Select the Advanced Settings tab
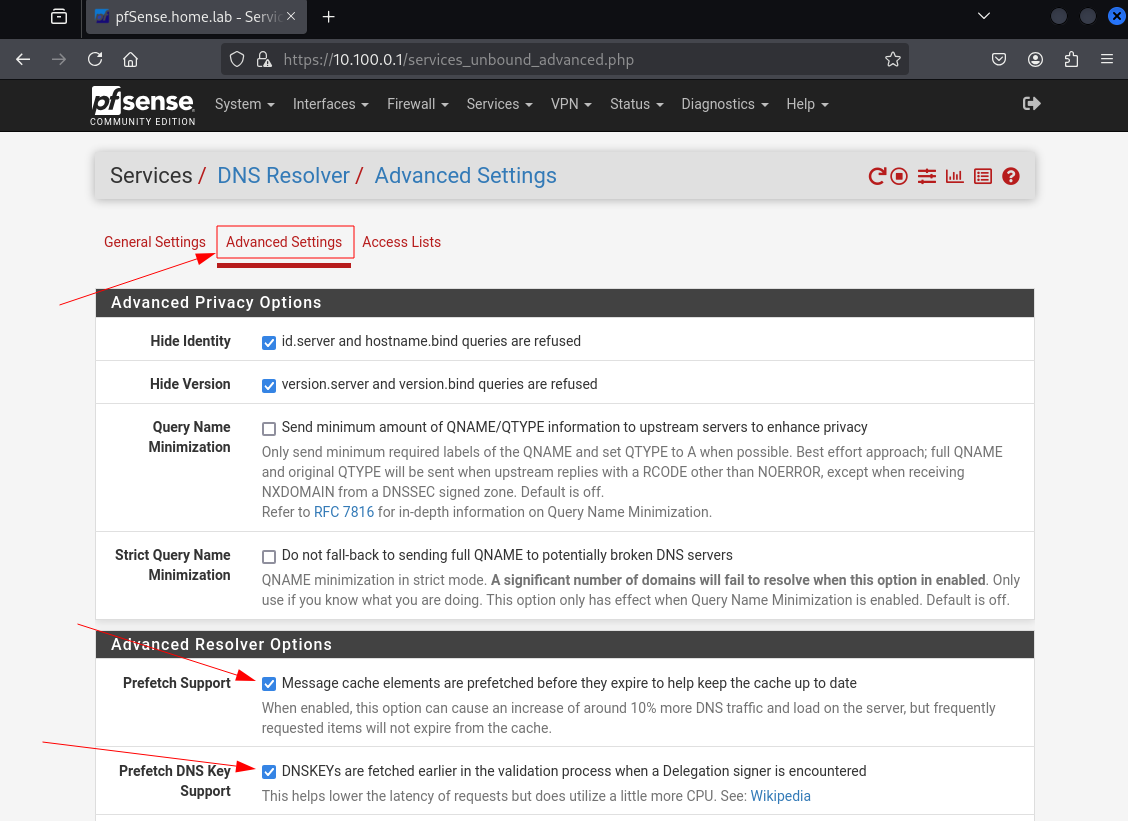1128x821 pixels. click(x=284, y=242)
